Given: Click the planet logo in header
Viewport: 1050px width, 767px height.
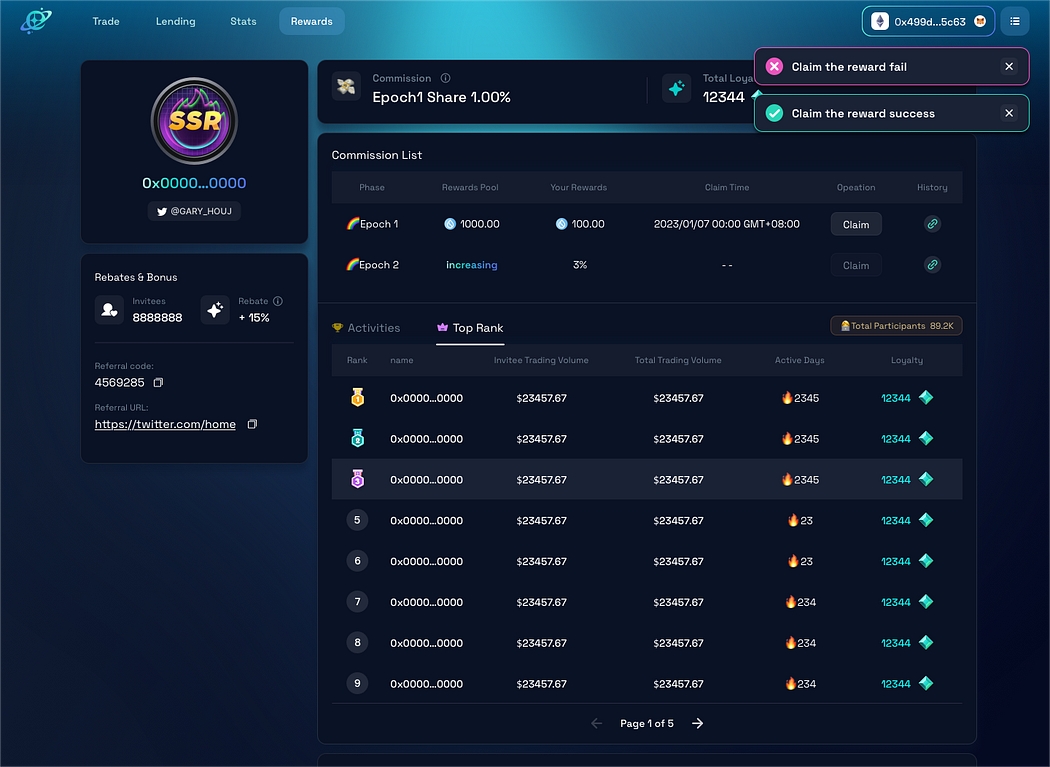Looking at the screenshot, I should tap(36, 21).
